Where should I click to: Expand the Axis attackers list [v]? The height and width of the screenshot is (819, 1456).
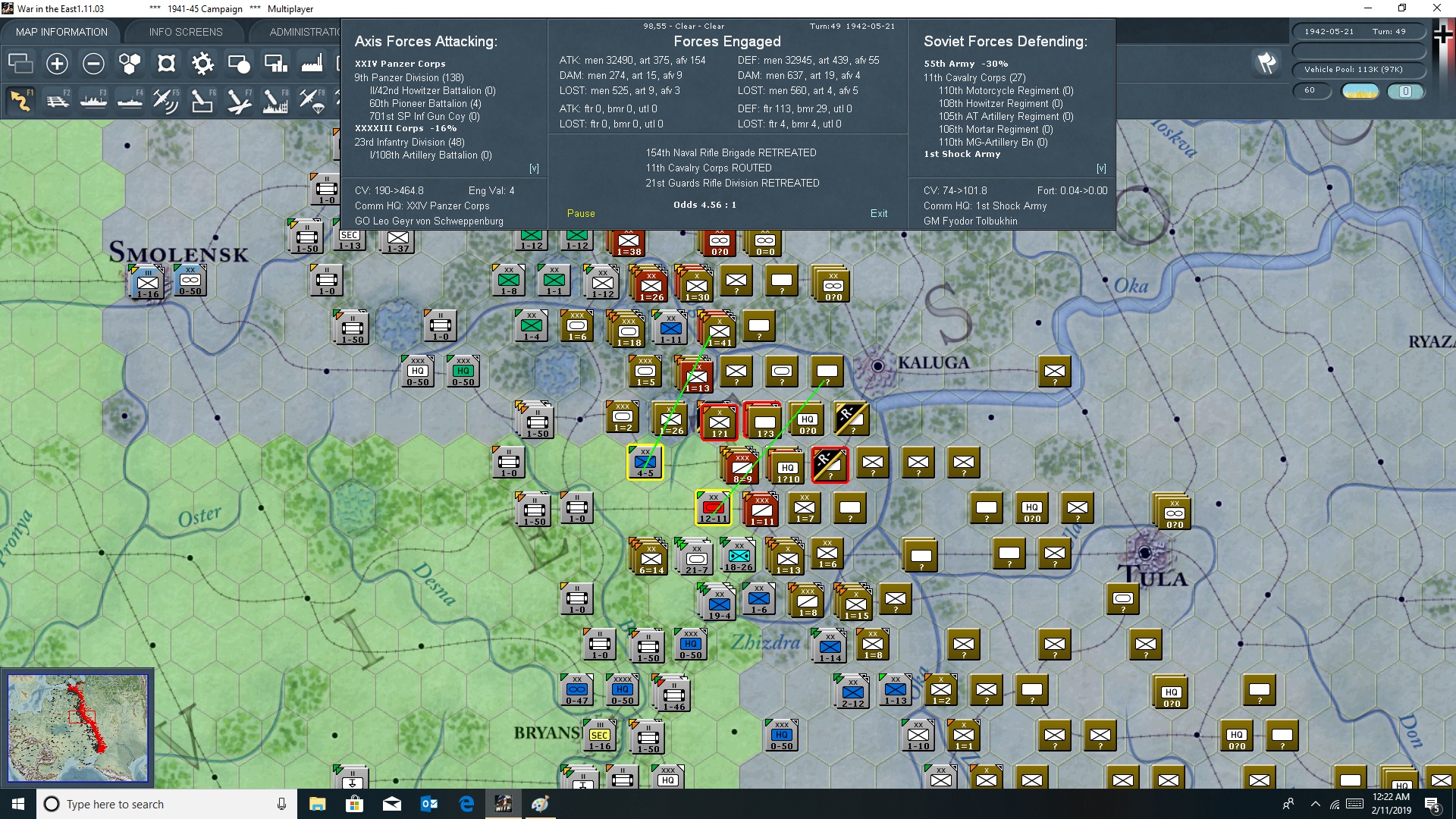[534, 168]
